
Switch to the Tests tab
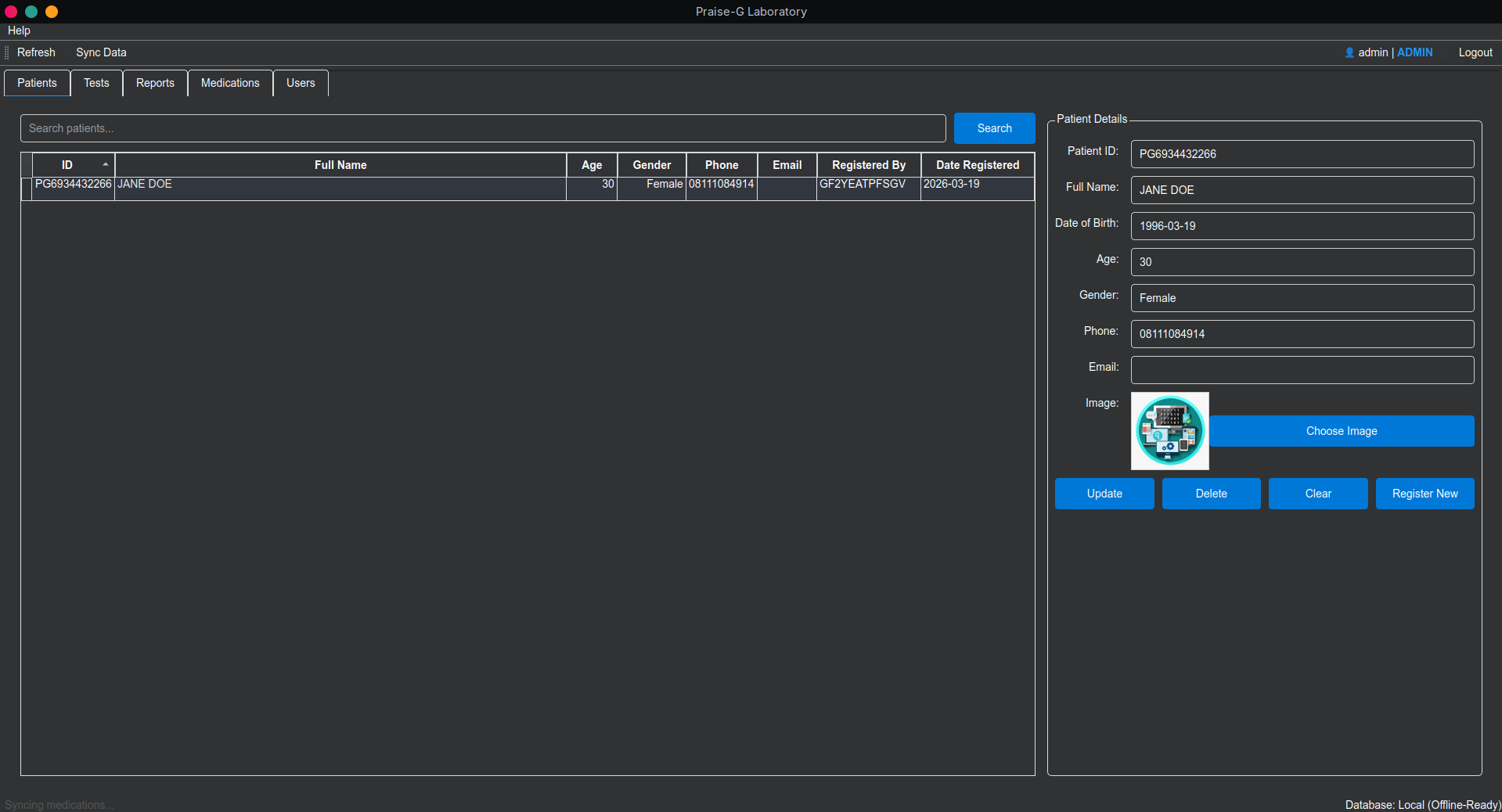click(x=96, y=83)
